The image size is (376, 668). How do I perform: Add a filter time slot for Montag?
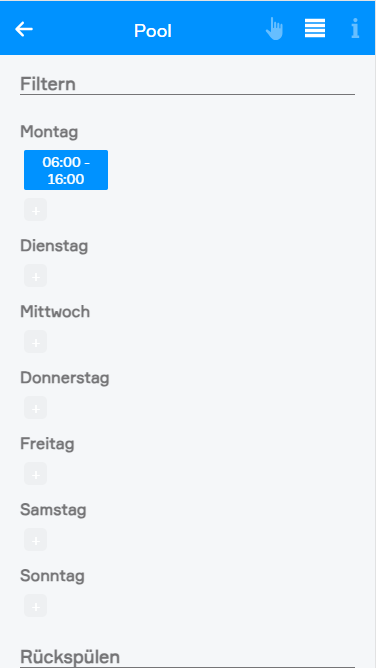click(35, 210)
